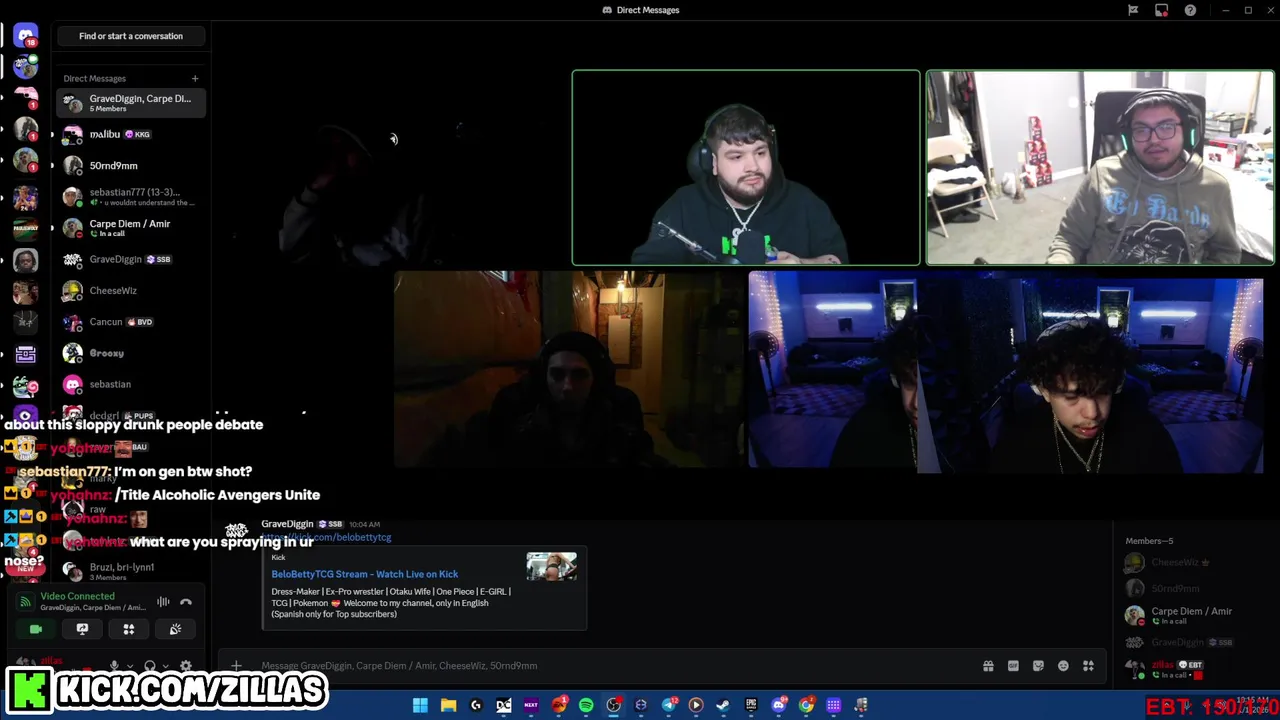This screenshot has width=1280, height=720.
Task: Open apps icon in message bar
Action: click(x=1088, y=666)
